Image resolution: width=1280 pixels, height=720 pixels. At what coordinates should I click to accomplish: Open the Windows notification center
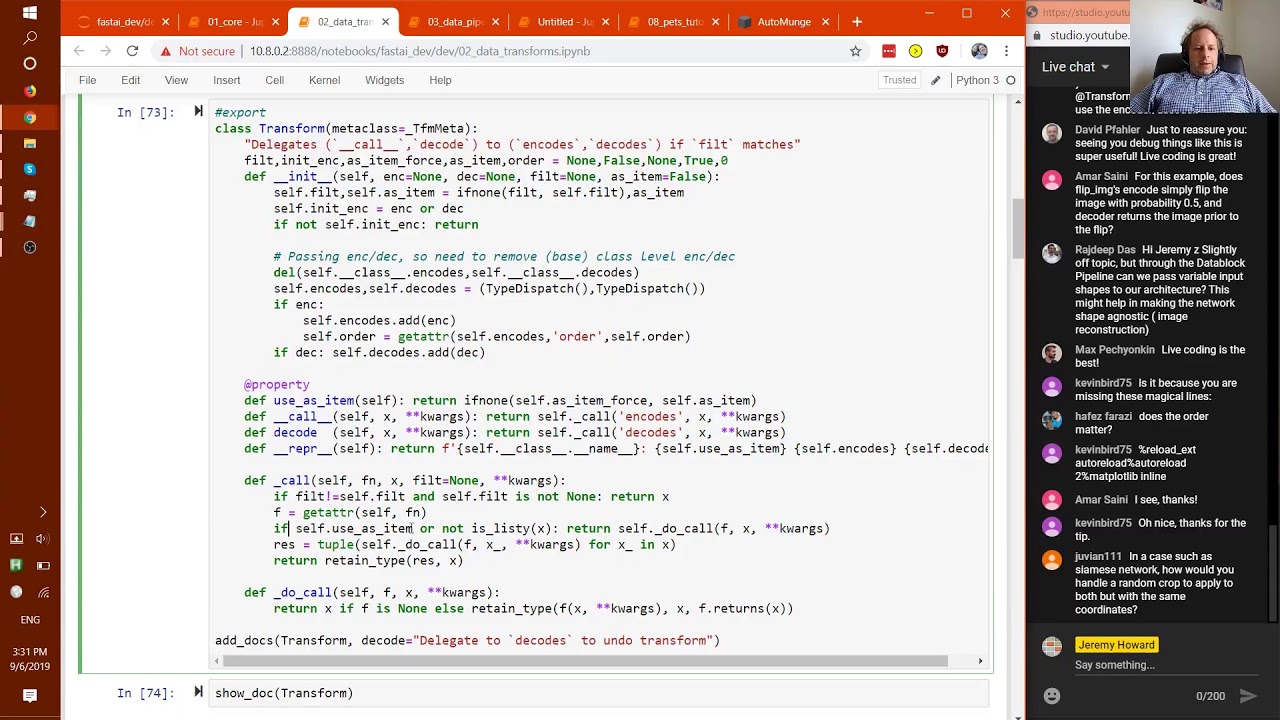(29, 696)
